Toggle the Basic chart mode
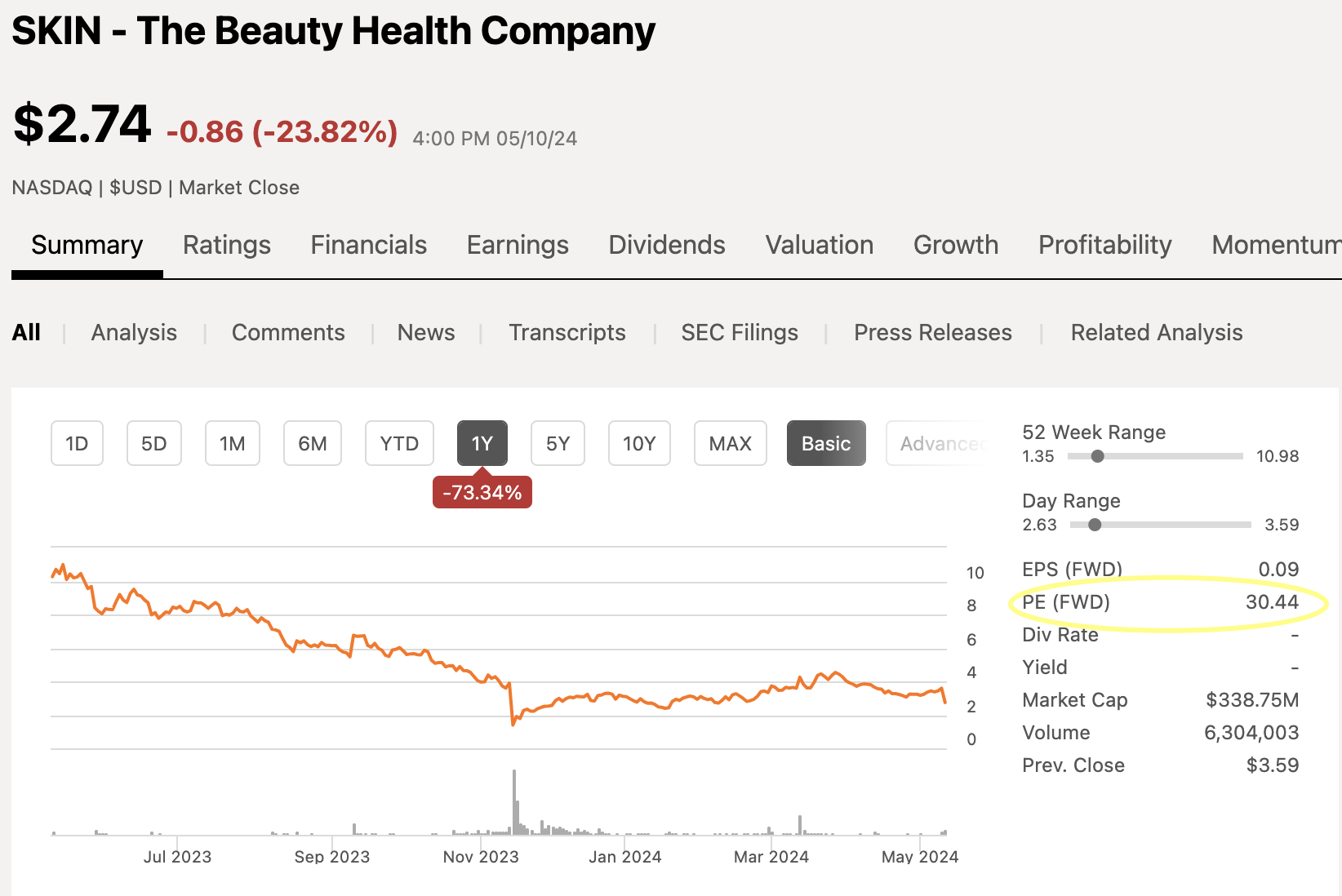The height and width of the screenshot is (896, 1342). pyautogui.click(x=826, y=443)
